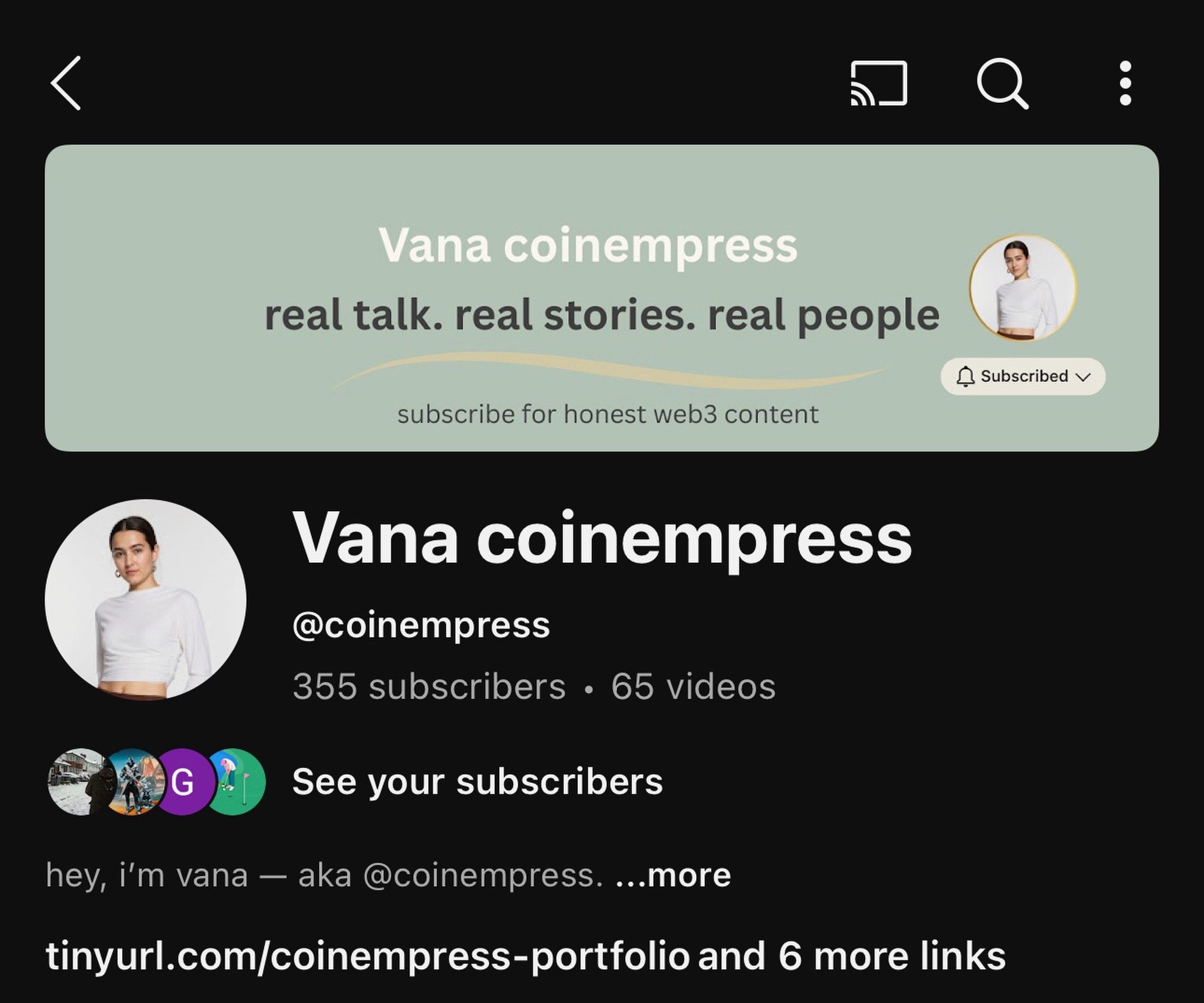Image resolution: width=1204 pixels, height=1003 pixels.
Task: Go back using the left arrow
Action: pos(66,83)
